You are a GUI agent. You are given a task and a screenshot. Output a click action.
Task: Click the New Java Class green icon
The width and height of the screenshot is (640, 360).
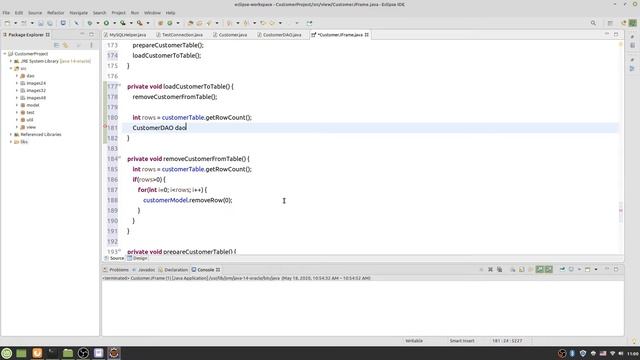170,23
